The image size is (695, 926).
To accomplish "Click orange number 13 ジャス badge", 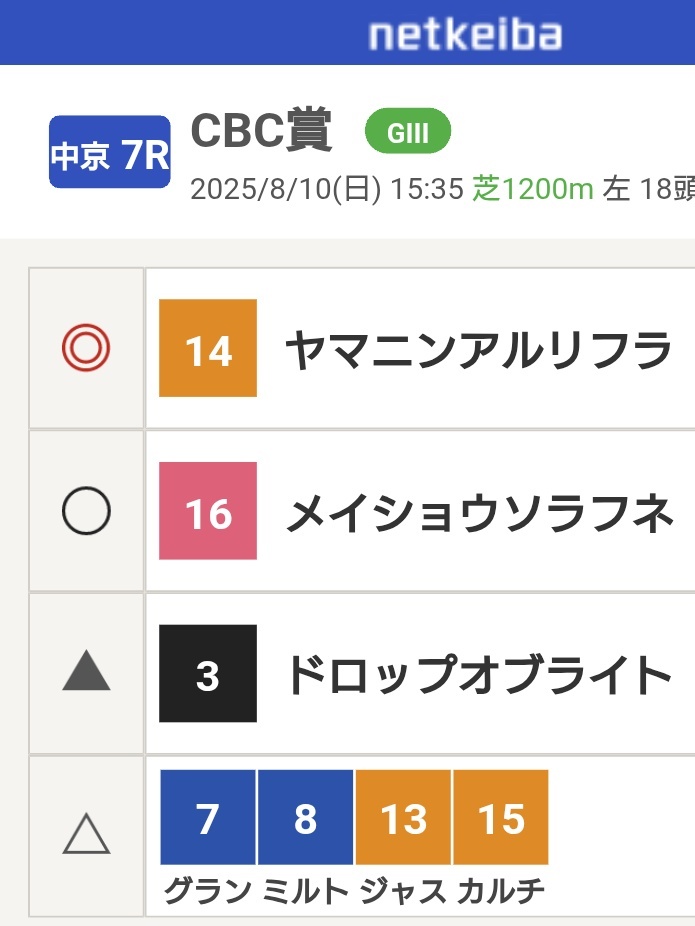I will point(403,817).
